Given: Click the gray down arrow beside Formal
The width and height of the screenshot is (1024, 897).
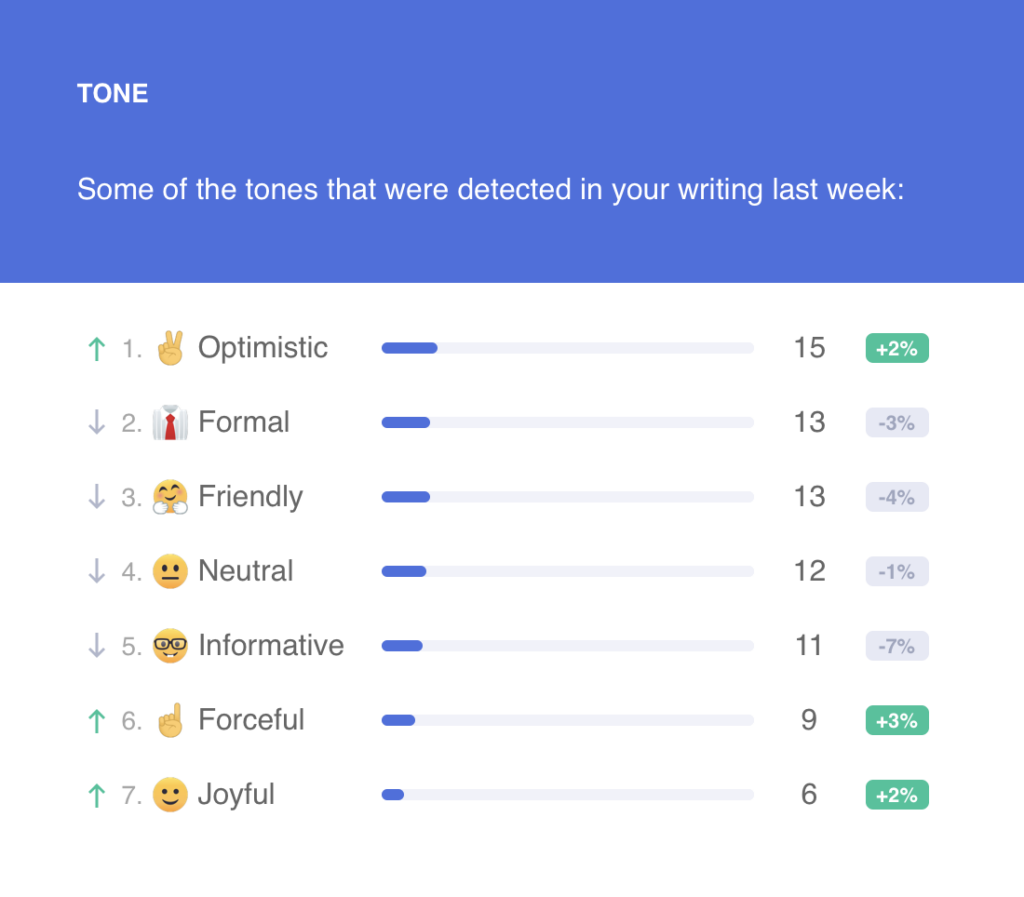Looking at the screenshot, I should point(97,422).
